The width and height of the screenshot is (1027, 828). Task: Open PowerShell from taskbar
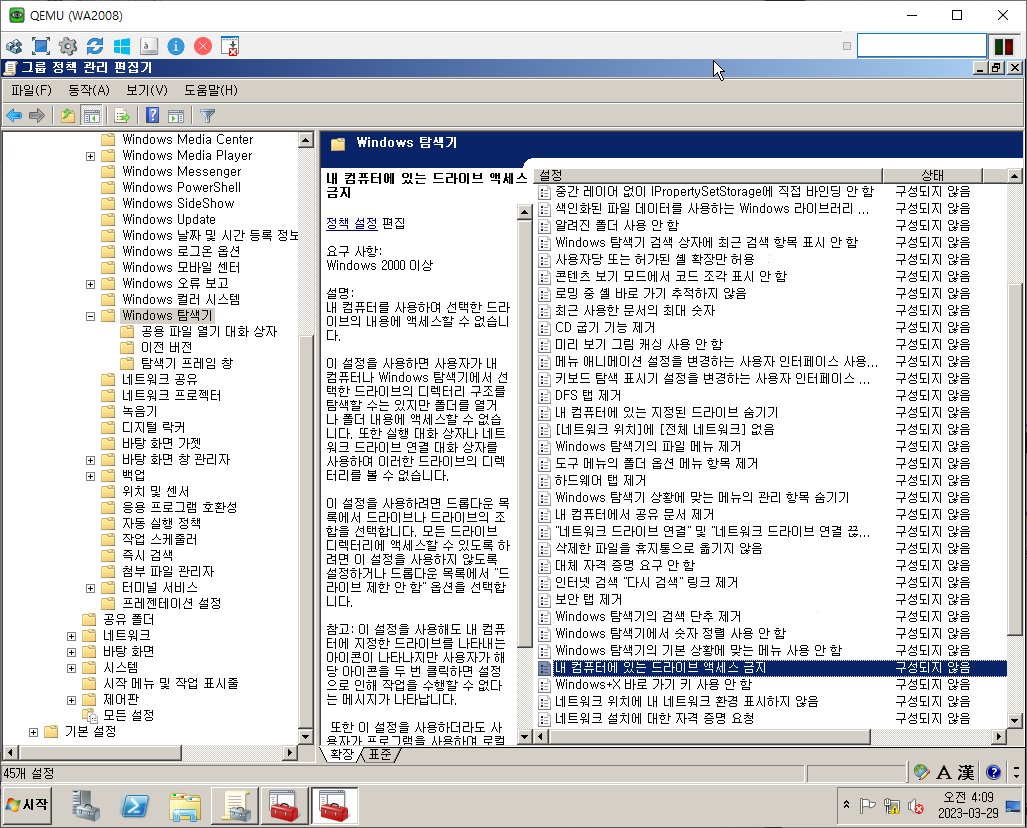(135, 805)
